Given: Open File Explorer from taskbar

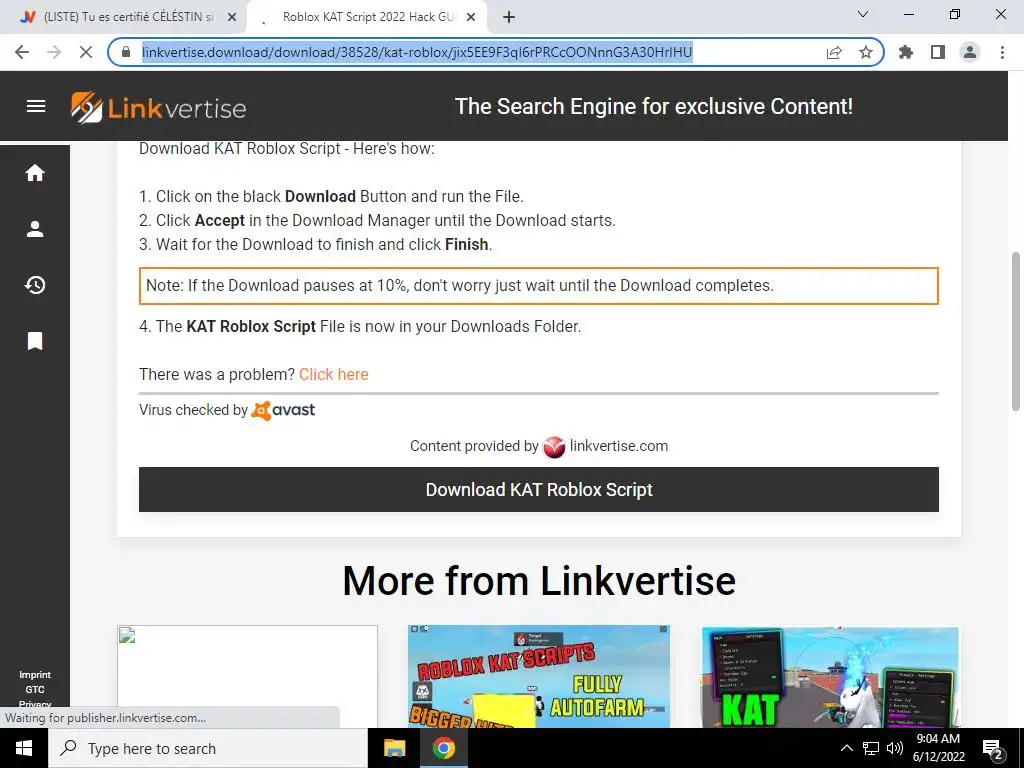Looking at the screenshot, I should click(394, 748).
